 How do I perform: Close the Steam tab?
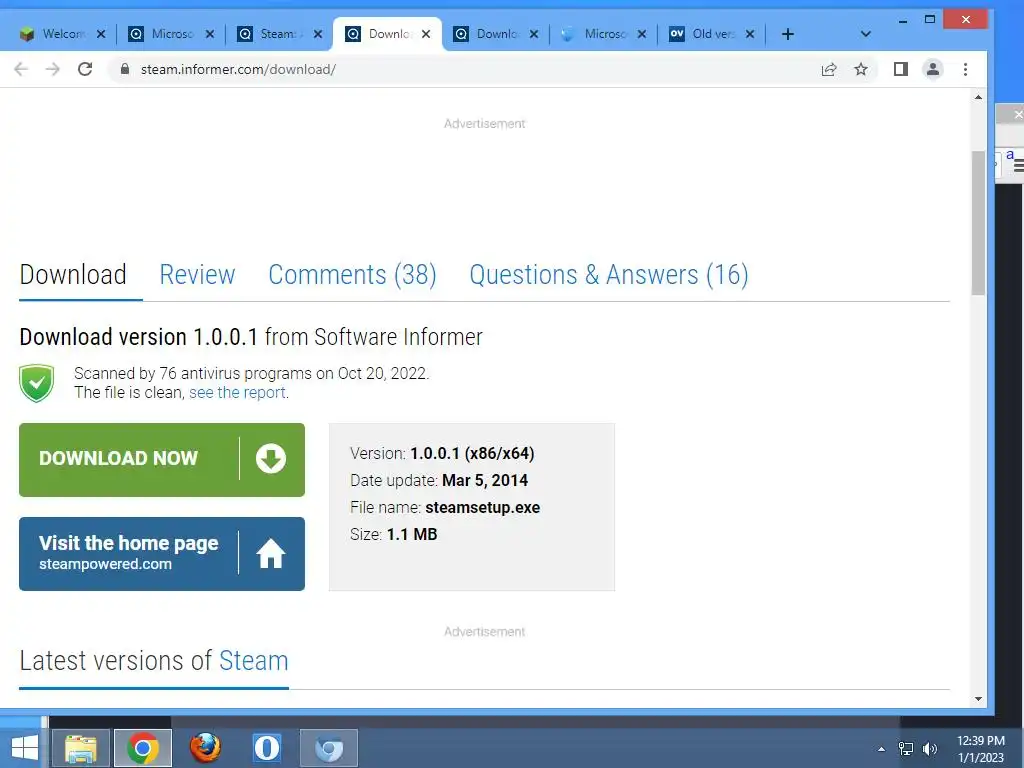click(317, 34)
